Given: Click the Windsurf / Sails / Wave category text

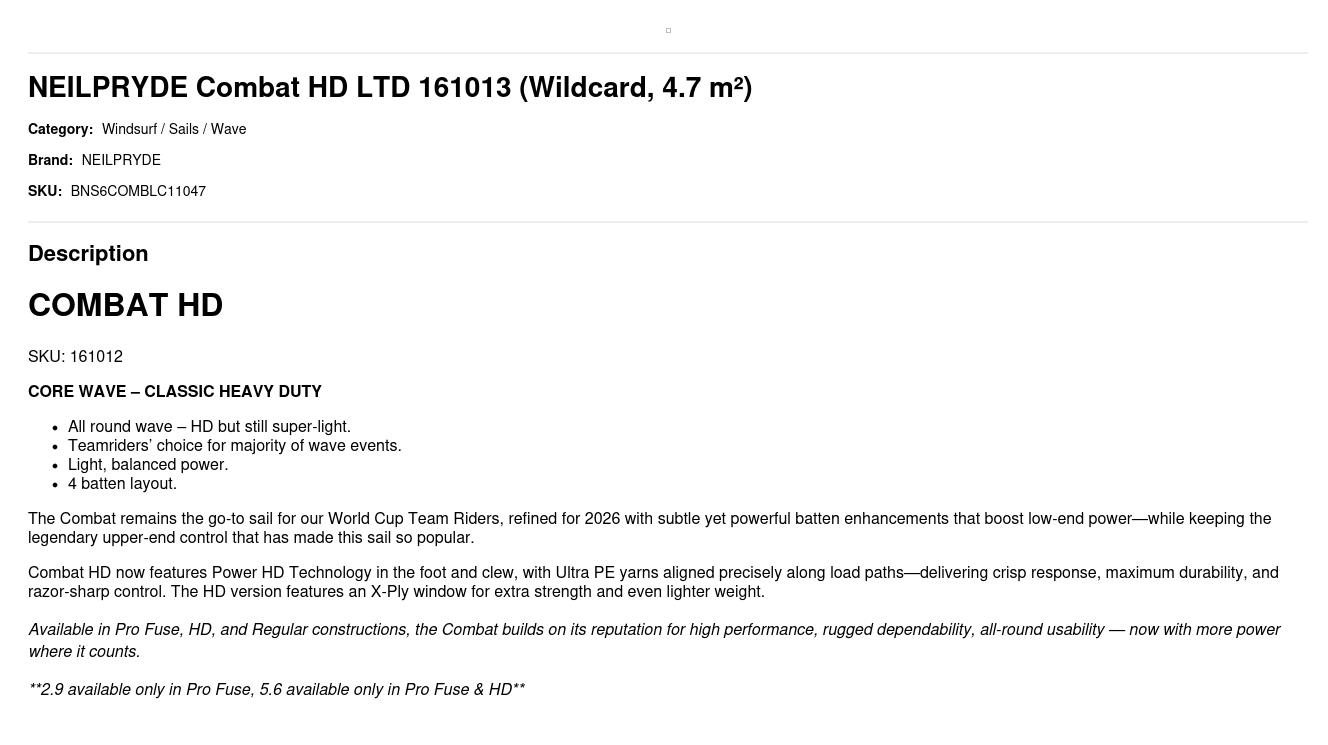Looking at the screenshot, I should click(x=174, y=129).
